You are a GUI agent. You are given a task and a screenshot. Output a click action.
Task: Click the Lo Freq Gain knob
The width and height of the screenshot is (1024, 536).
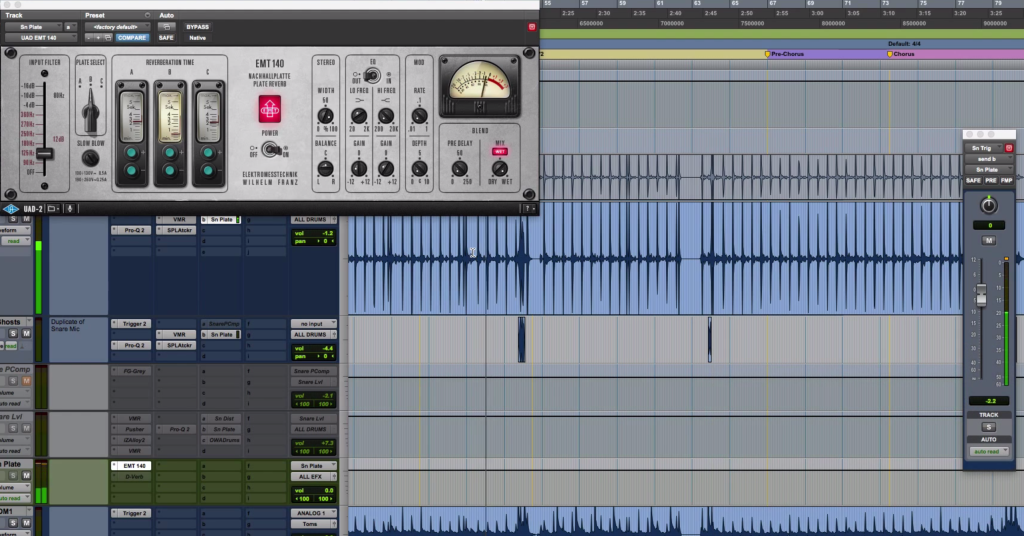point(359,168)
